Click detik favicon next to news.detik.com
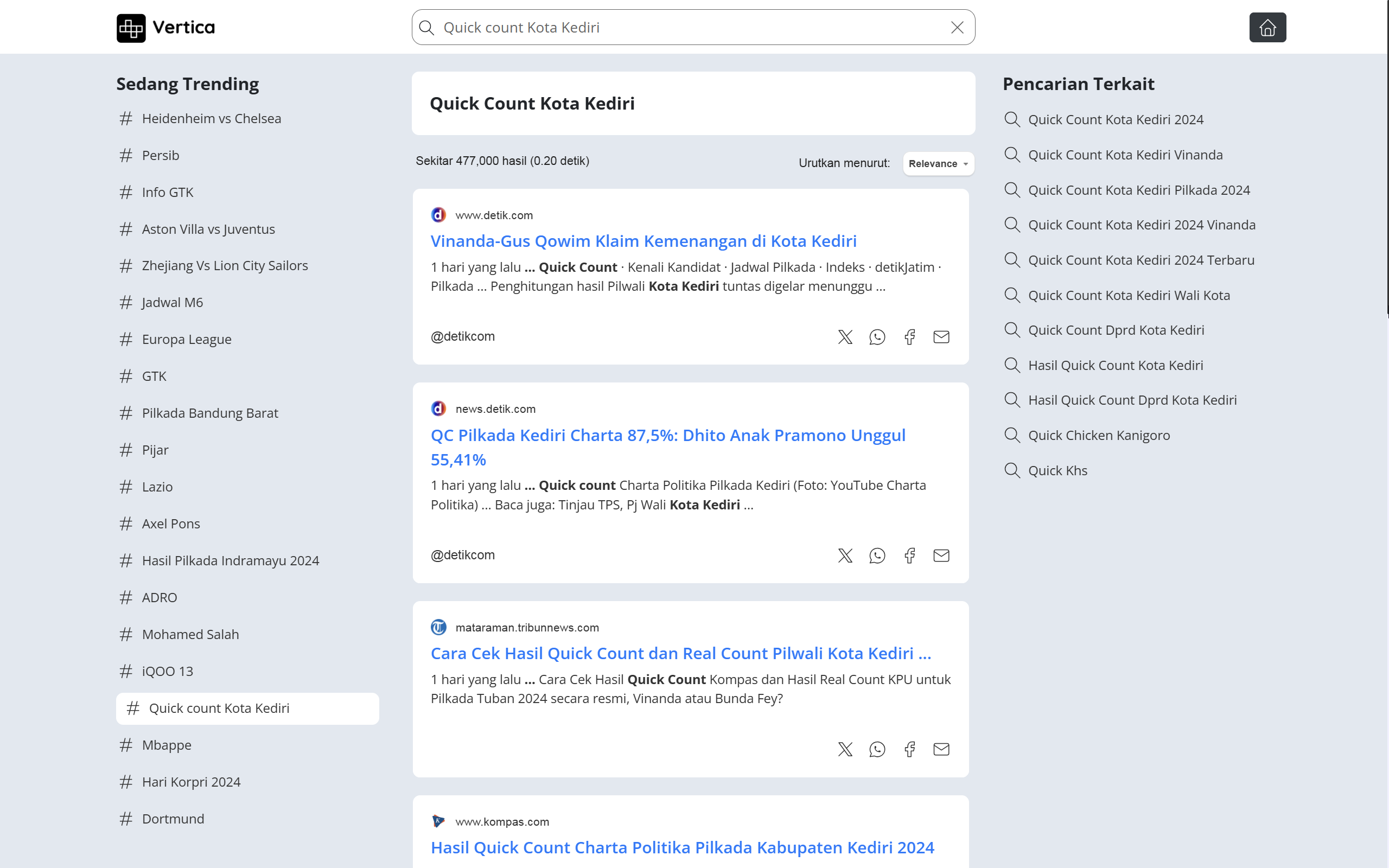1389x868 pixels. click(x=438, y=408)
